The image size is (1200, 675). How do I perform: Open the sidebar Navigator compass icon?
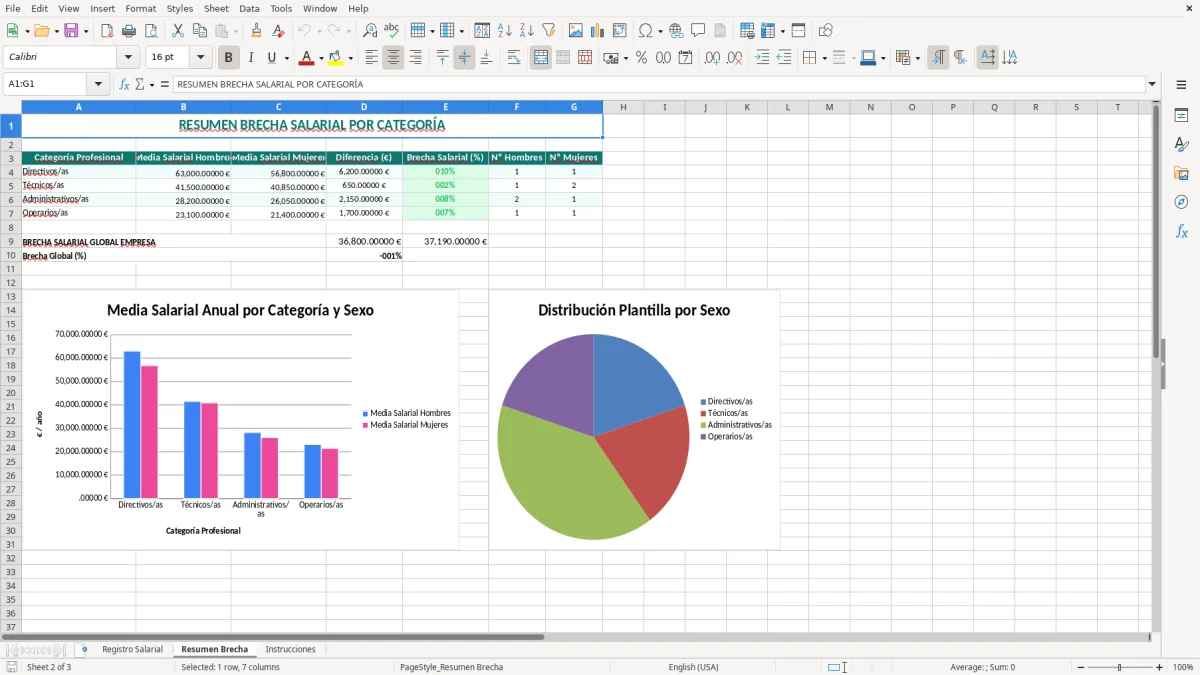1181,202
